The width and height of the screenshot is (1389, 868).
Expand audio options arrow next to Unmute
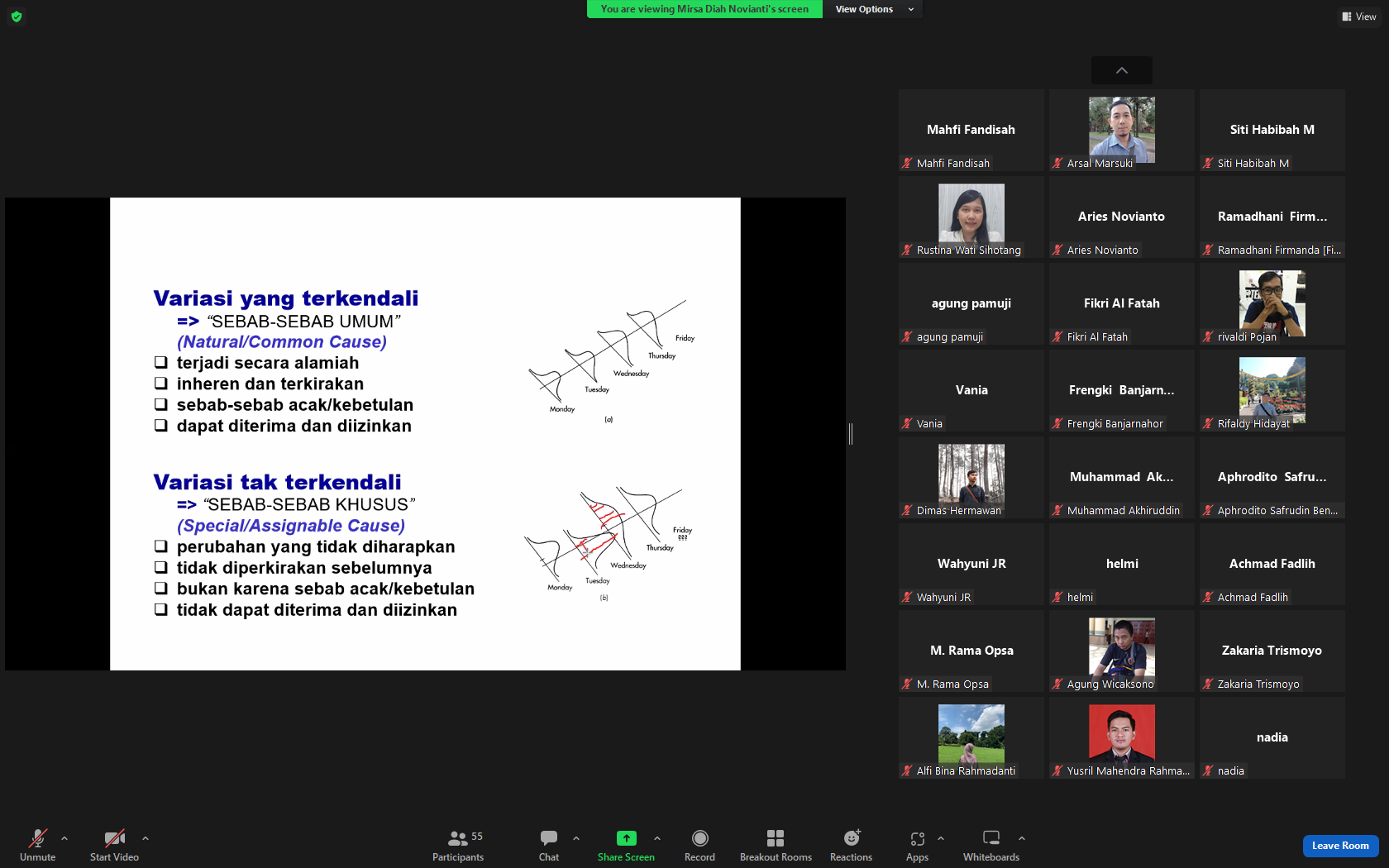(64, 838)
